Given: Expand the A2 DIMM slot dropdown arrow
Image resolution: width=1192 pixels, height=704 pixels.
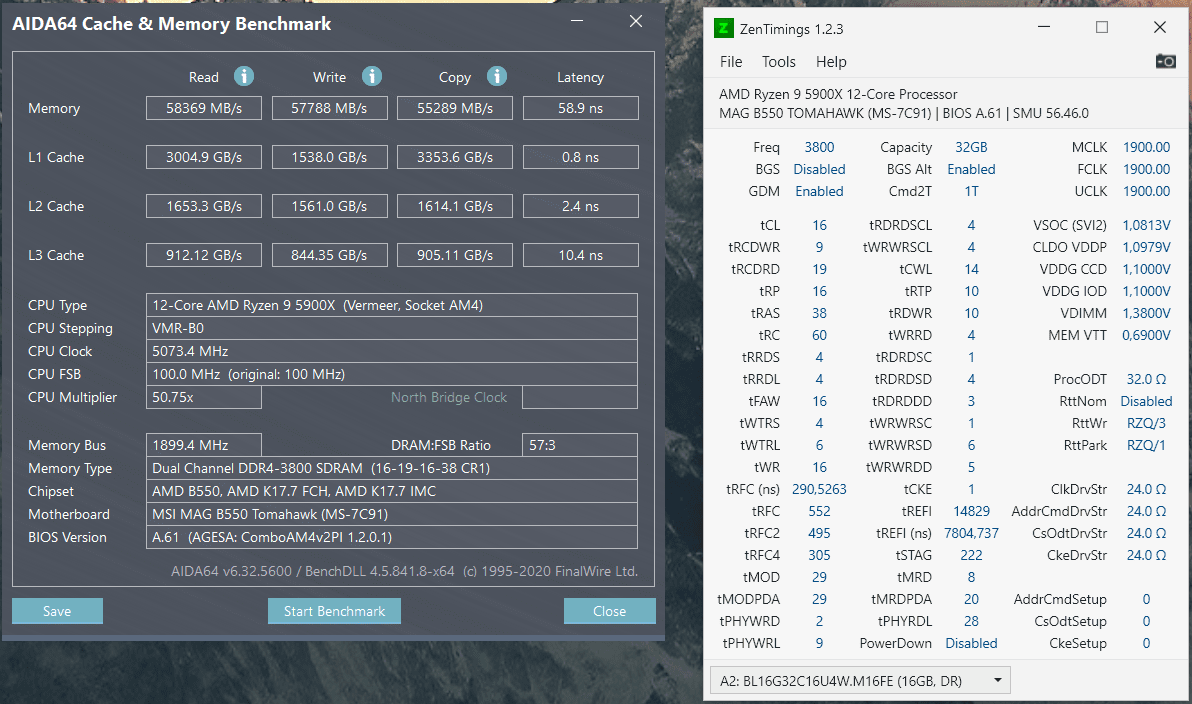Looking at the screenshot, I should click(x=997, y=680).
